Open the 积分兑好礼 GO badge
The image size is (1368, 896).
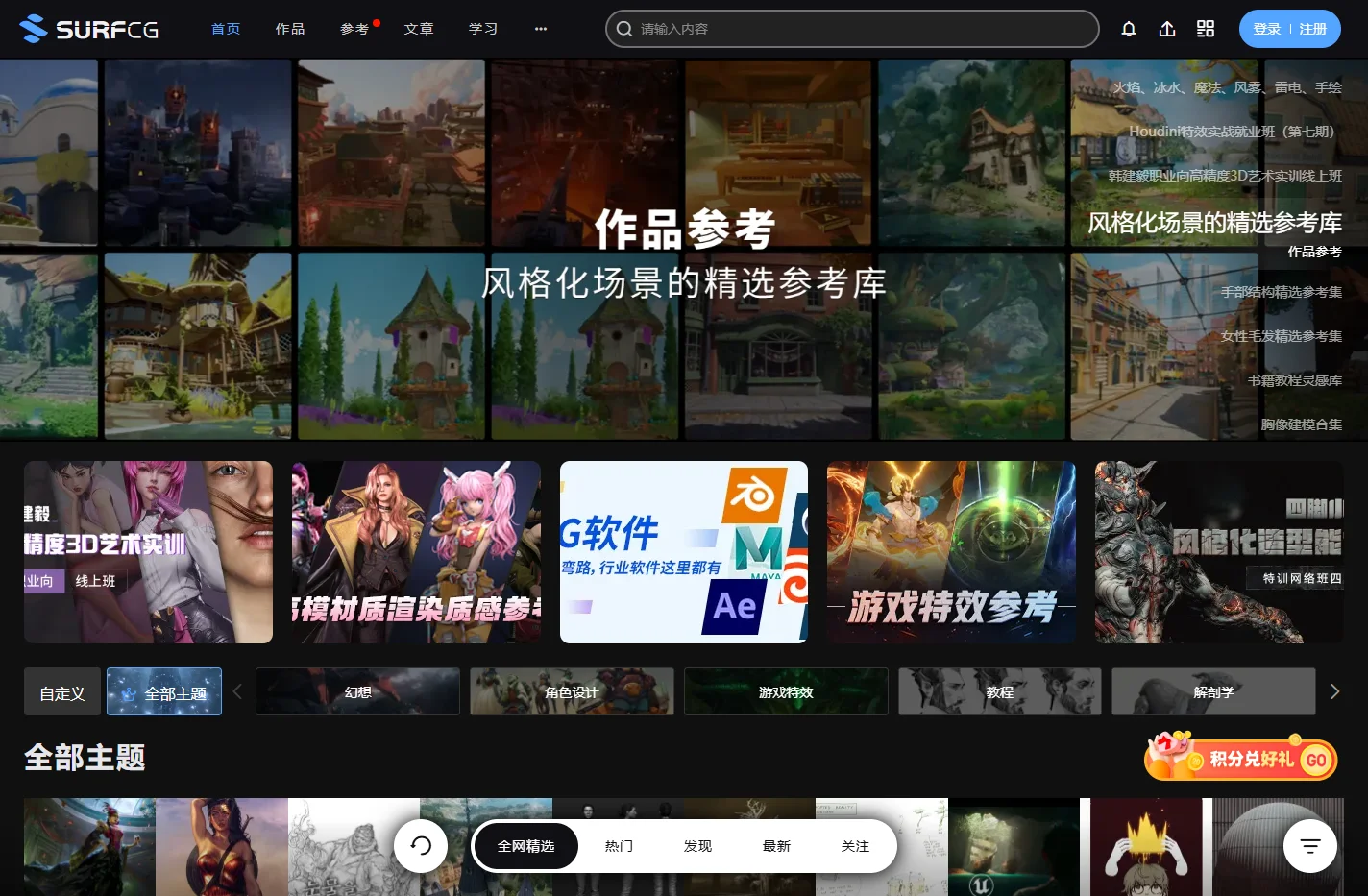click(x=1241, y=757)
